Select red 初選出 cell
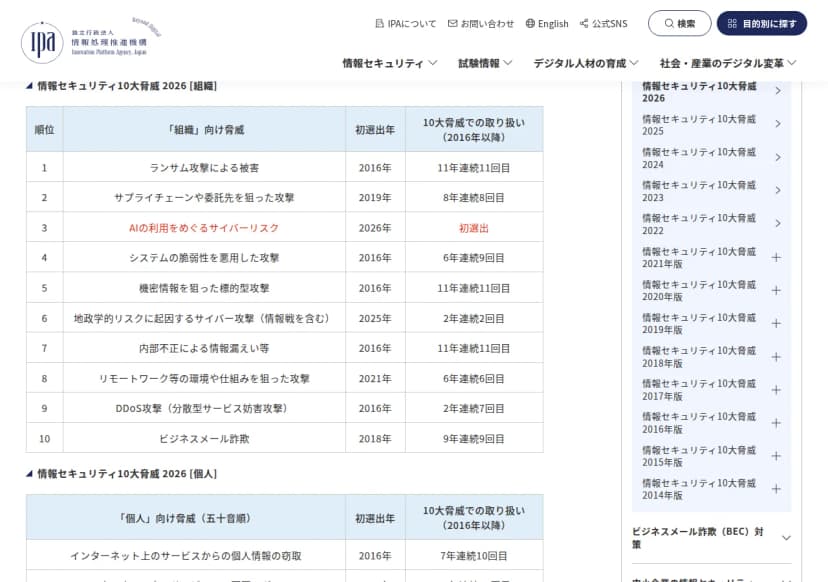 [474, 228]
